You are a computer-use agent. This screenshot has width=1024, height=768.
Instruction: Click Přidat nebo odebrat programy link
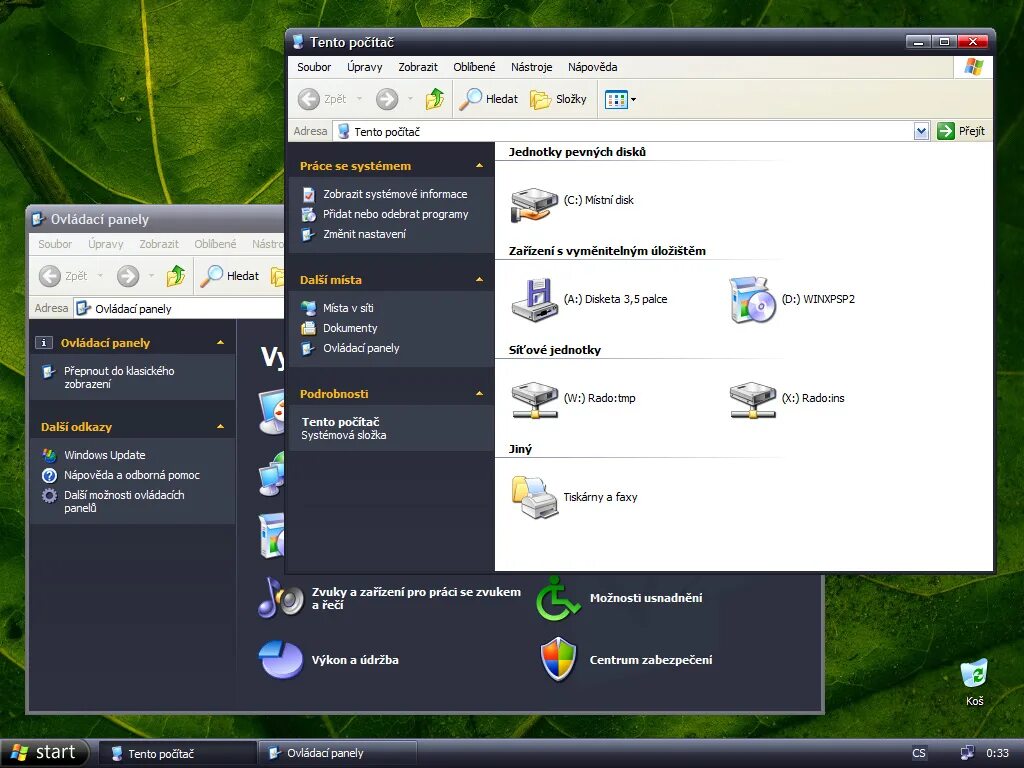(x=396, y=214)
